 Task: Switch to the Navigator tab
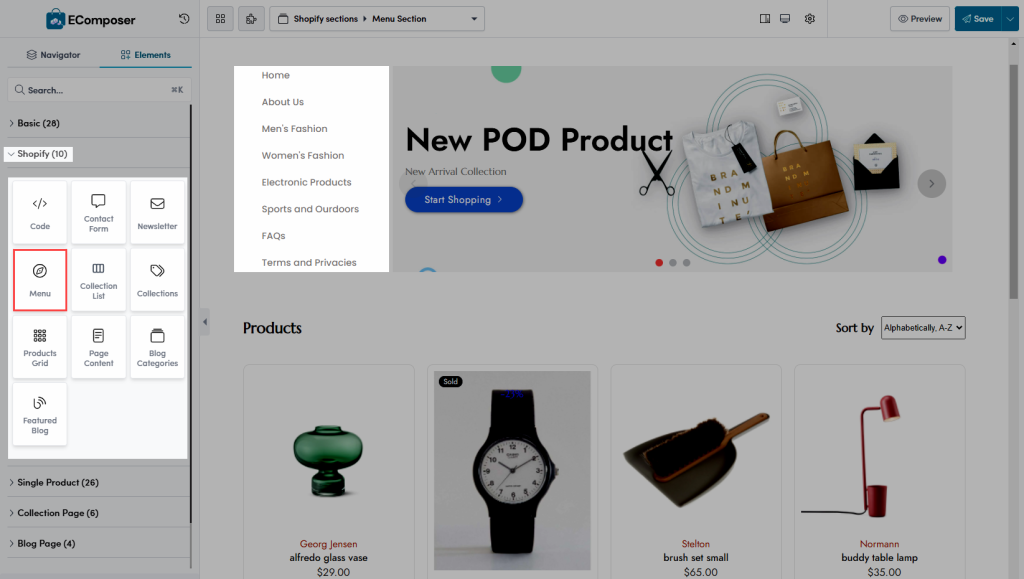pyautogui.click(x=54, y=55)
